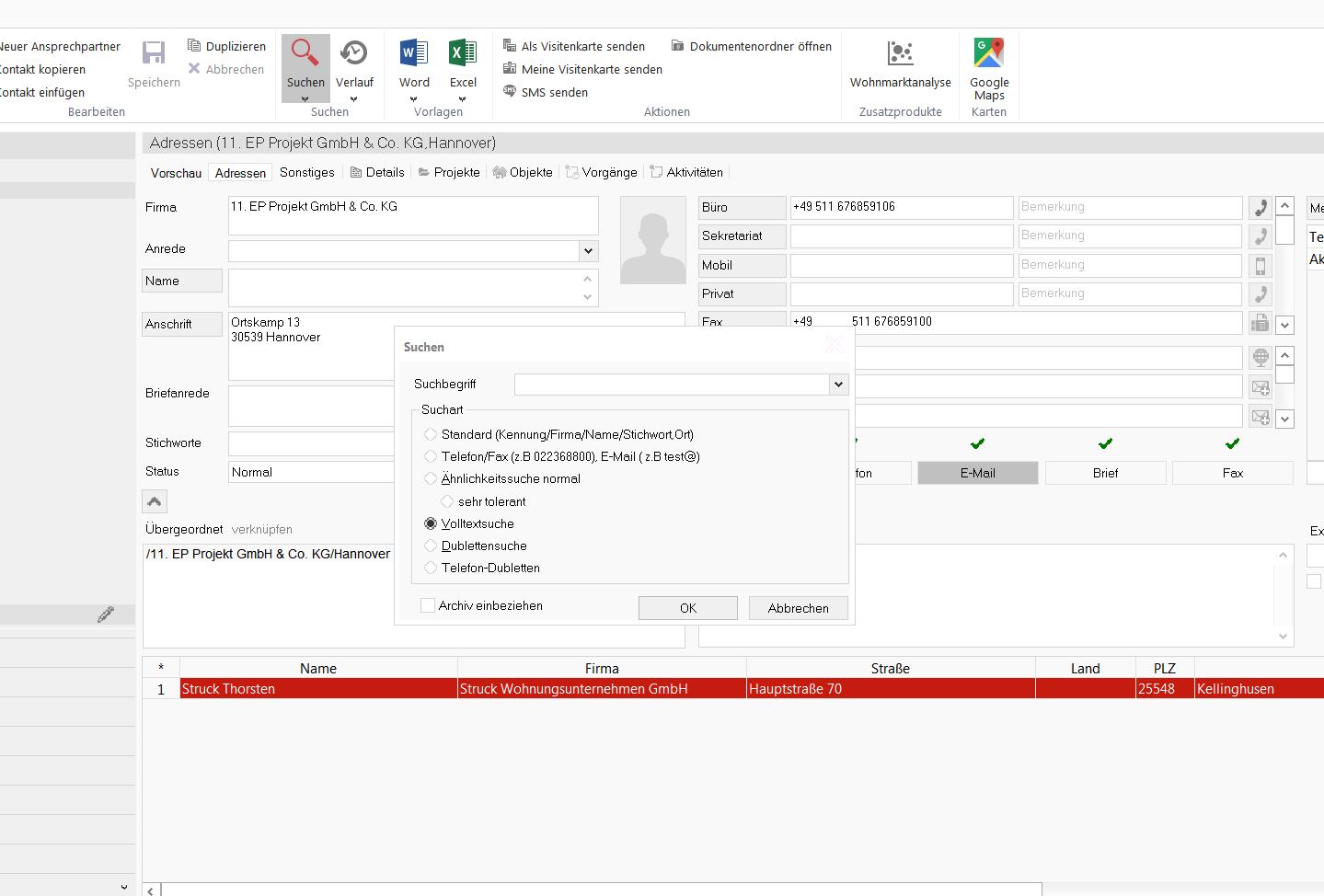Select the Struck Thorsten table row
Viewport: 1324px width, 896px height.
click(318, 689)
